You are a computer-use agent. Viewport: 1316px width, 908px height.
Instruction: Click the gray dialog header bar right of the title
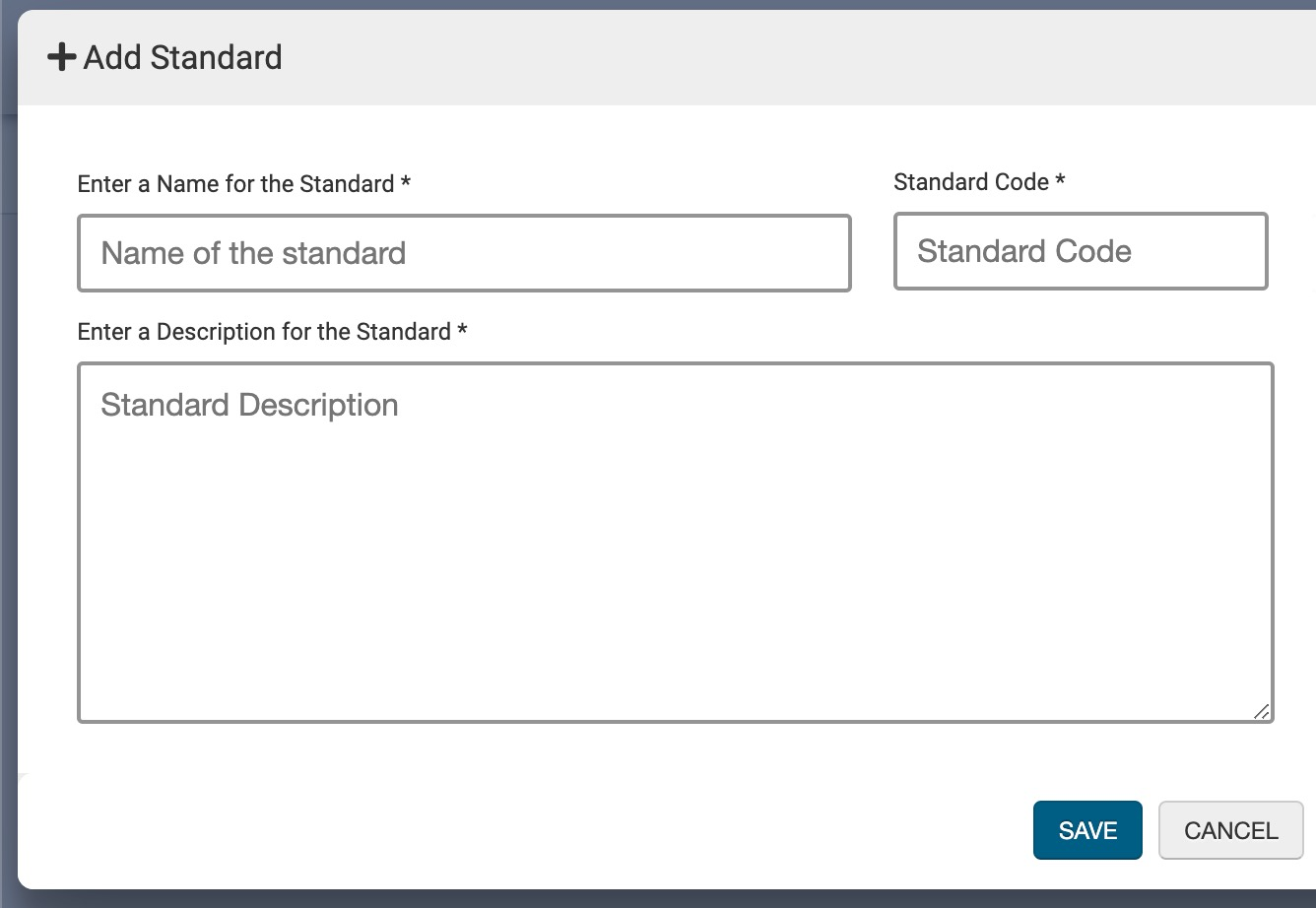[x=788, y=57]
